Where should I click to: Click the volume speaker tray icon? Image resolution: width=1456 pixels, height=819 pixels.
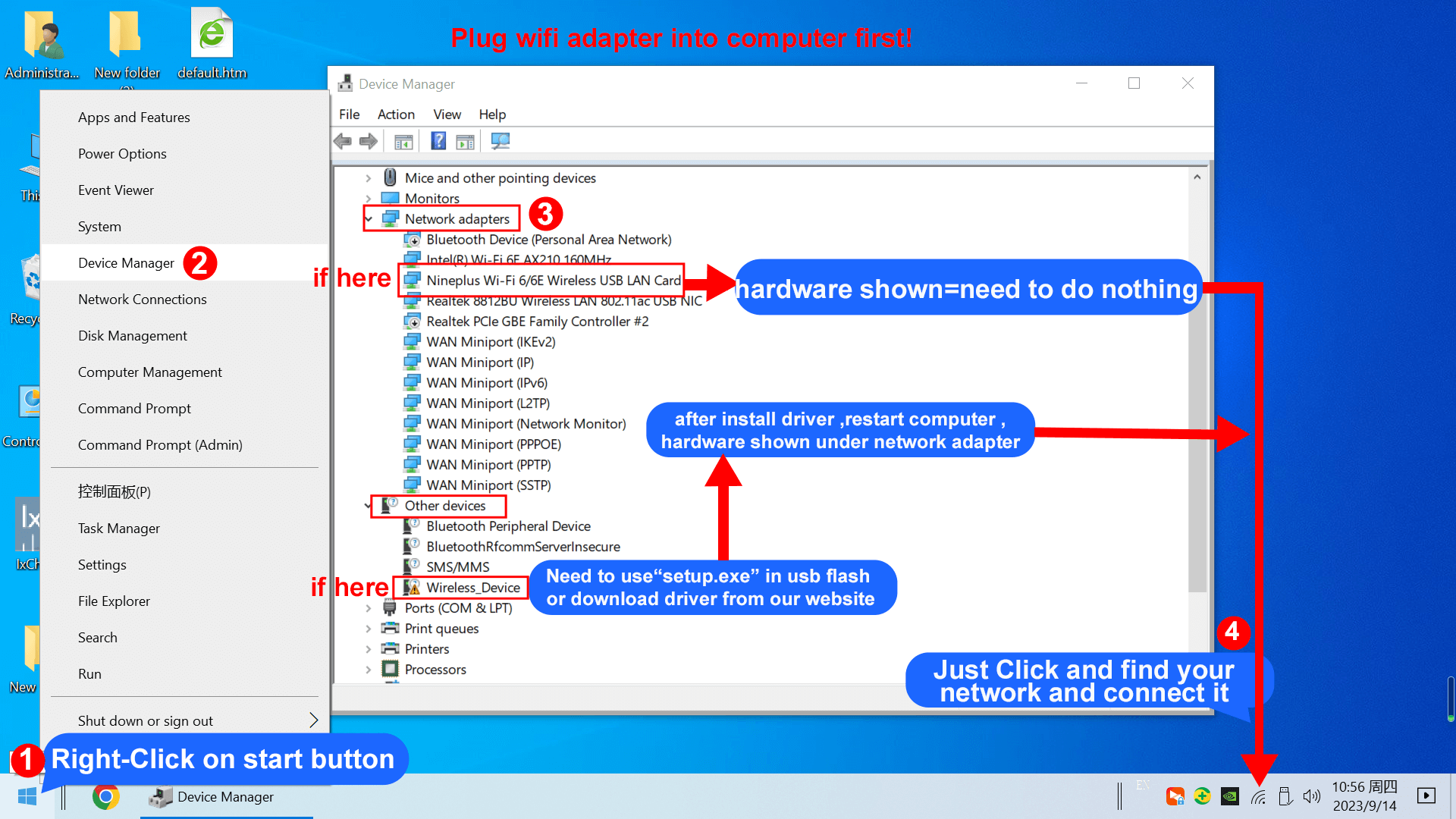click(x=1311, y=796)
